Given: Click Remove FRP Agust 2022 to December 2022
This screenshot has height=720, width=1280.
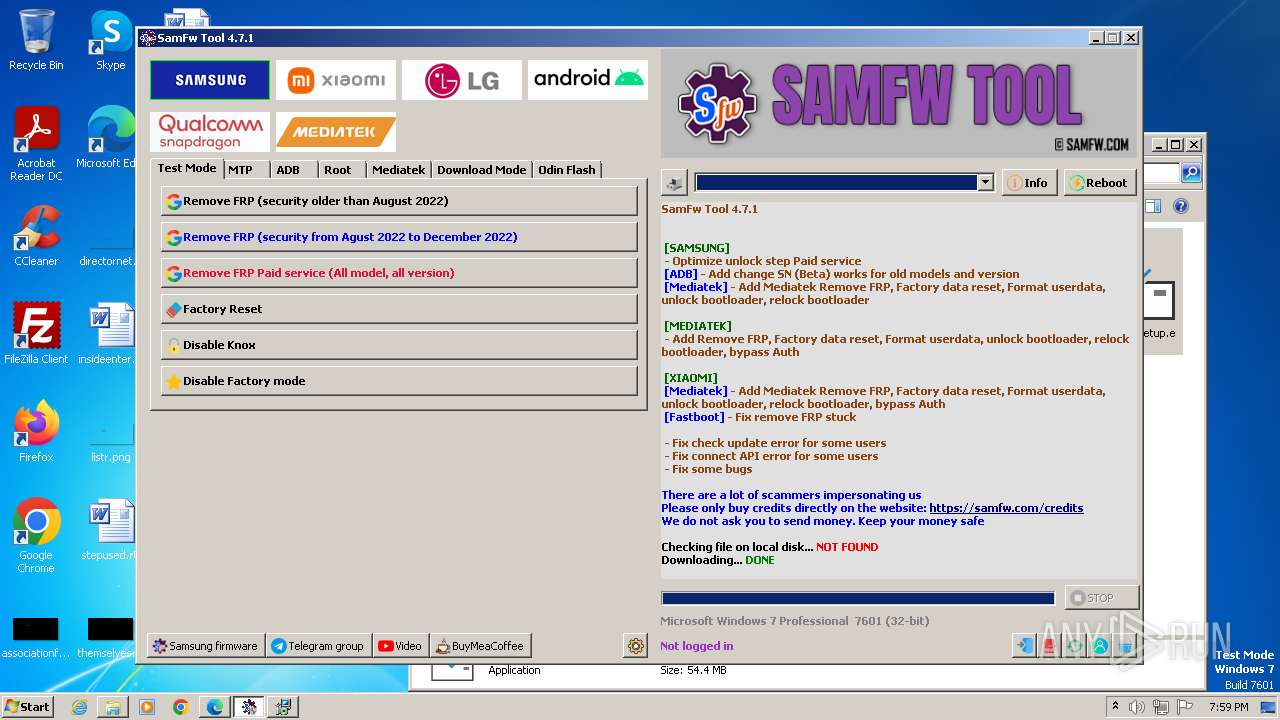Looking at the screenshot, I should tap(399, 237).
